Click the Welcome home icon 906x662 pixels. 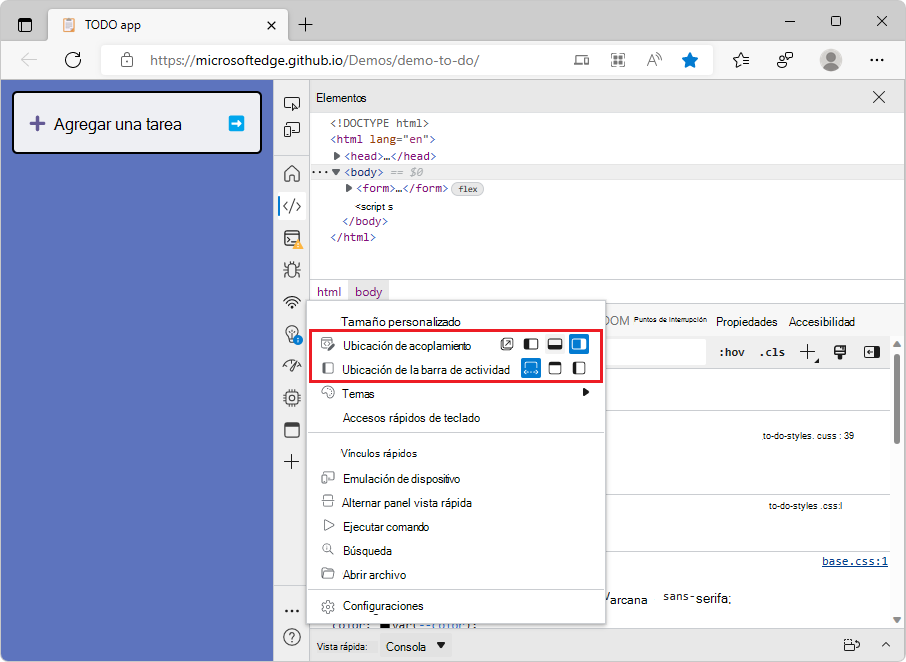[292, 173]
